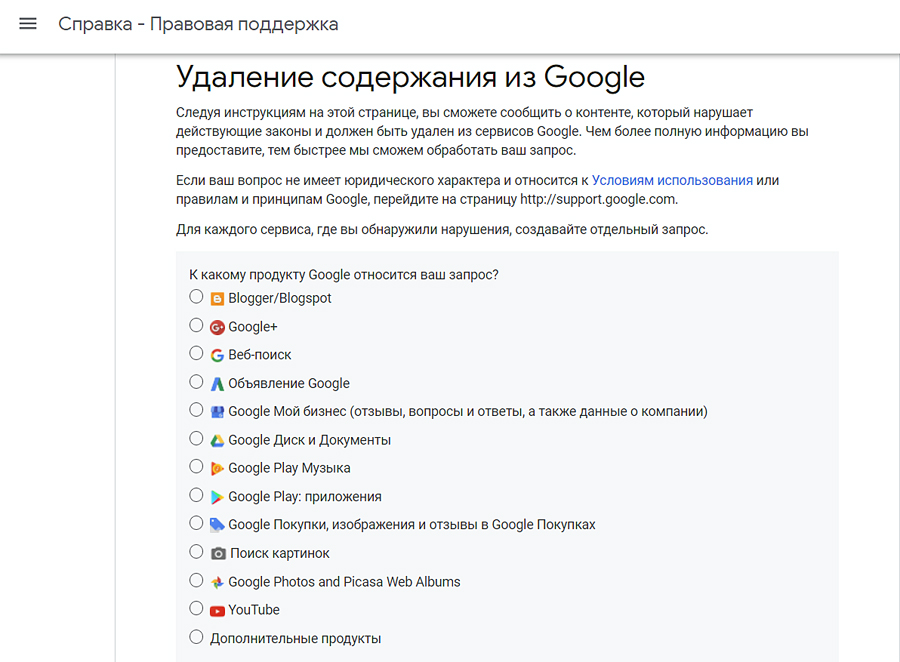Click the Google+ red icon
The width and height of the screenshot is (900, 662).
click(217, 327)
